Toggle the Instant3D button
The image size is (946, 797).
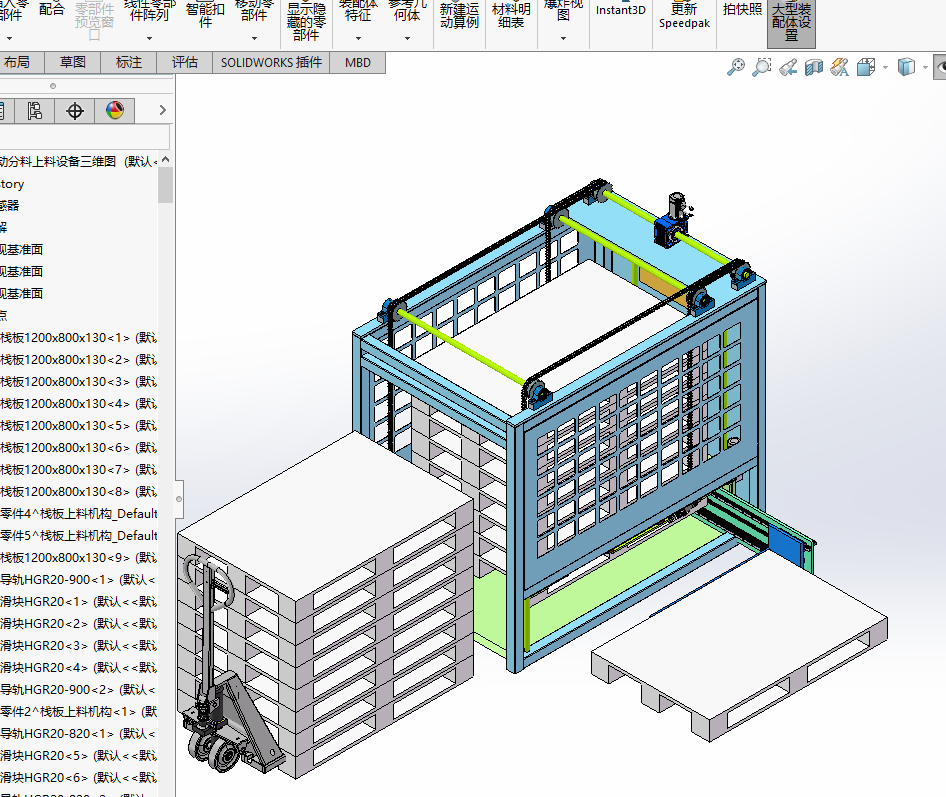coord(621,10)
